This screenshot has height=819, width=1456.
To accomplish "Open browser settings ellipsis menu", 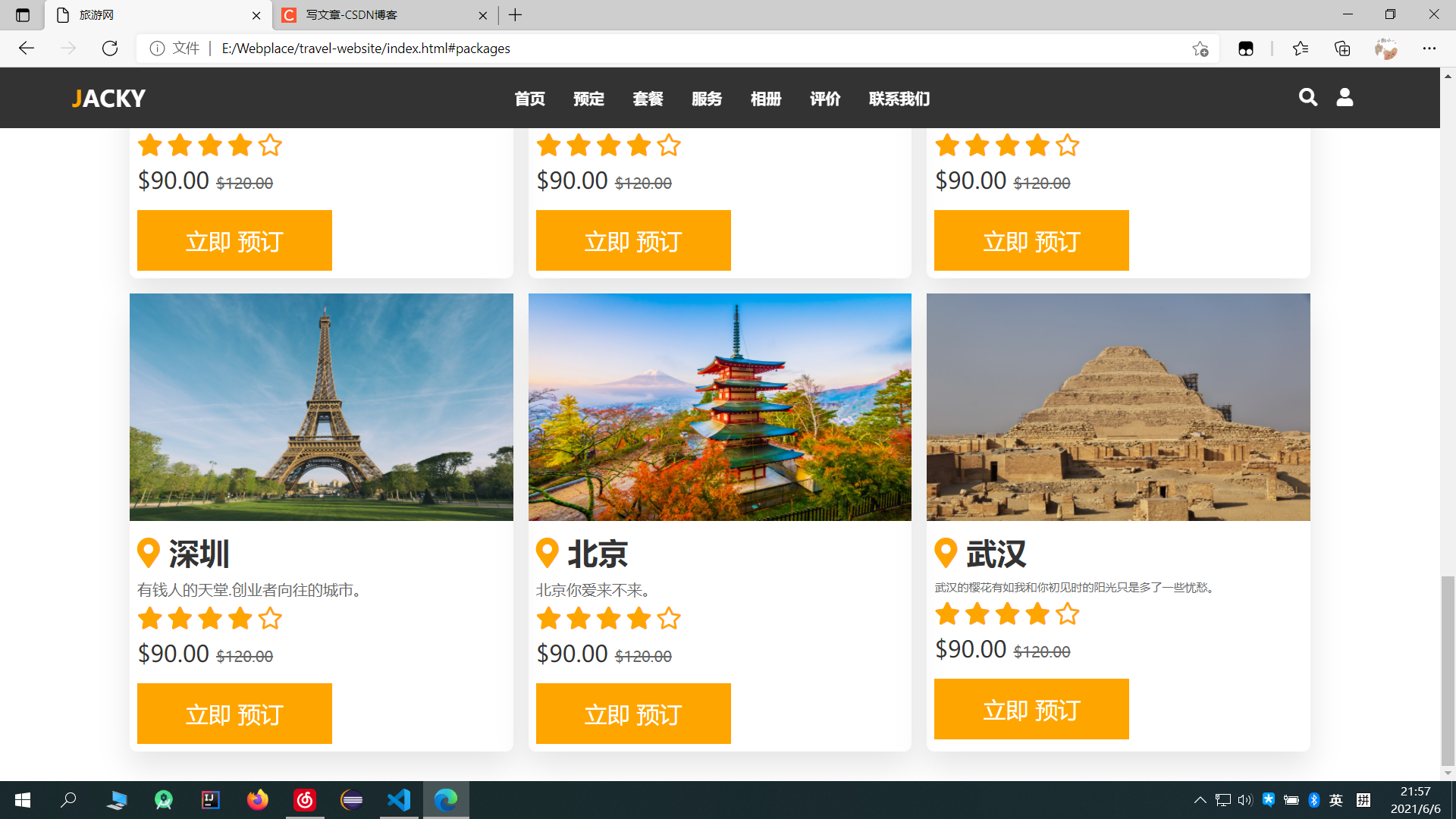I will pos(1429,49).
